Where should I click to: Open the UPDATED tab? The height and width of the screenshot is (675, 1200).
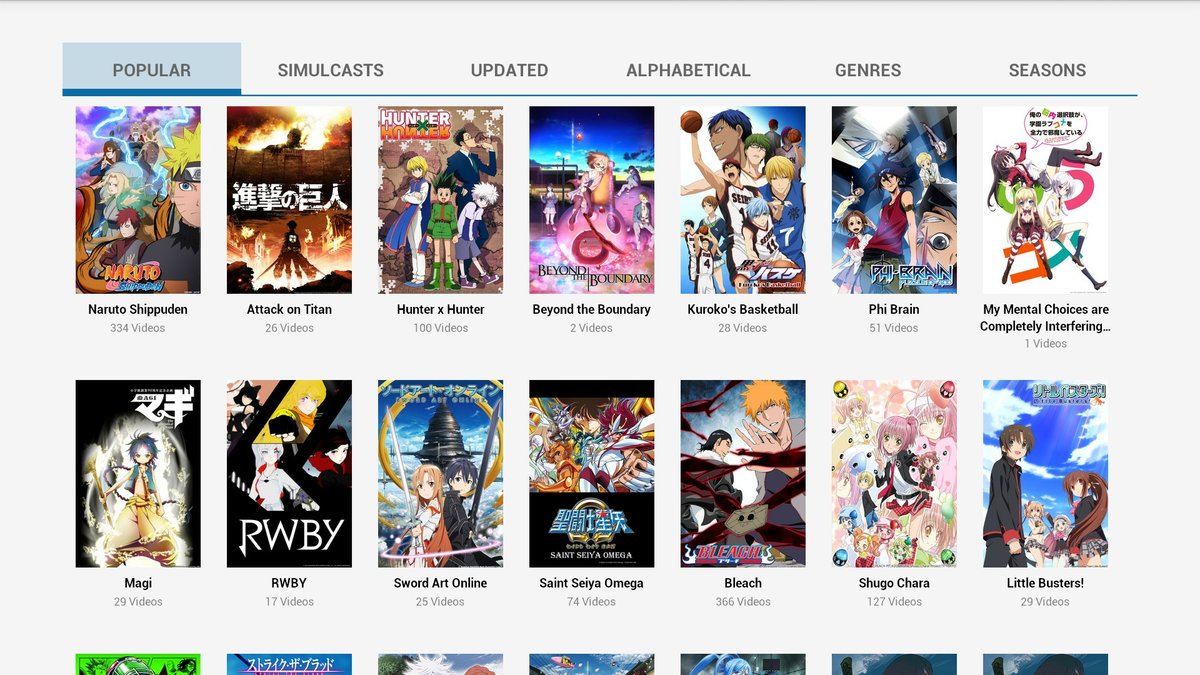(x=509, y=69)
